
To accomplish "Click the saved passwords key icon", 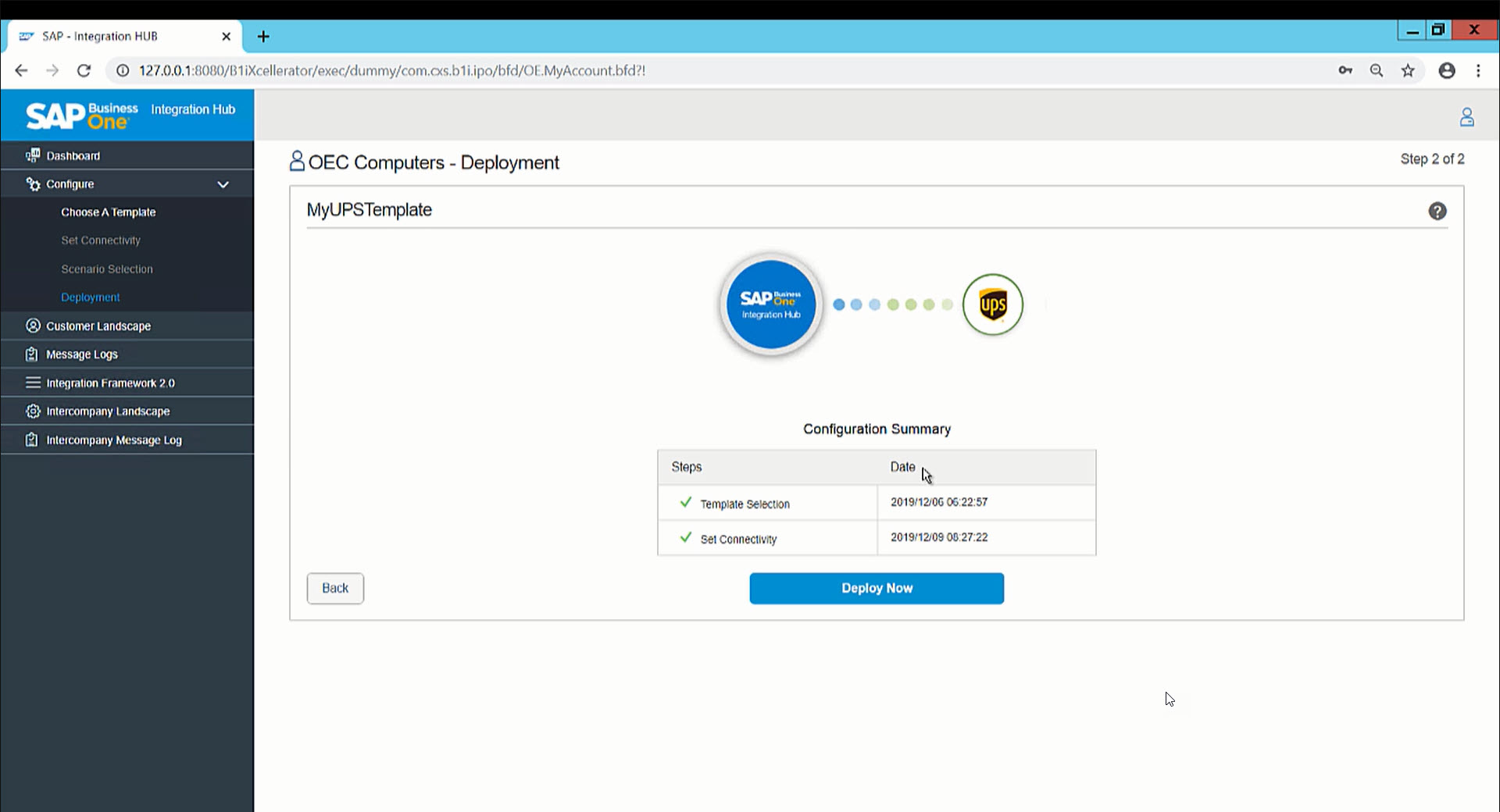I will click(x=1345, y=70).
